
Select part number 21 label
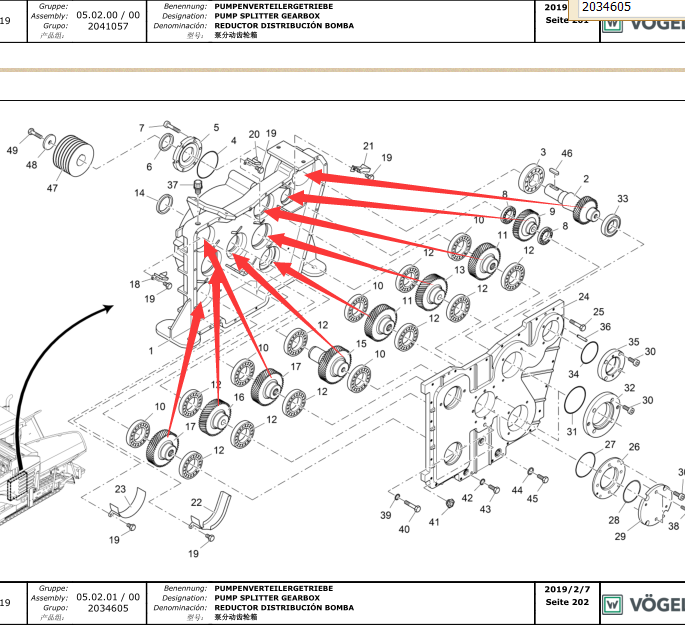[368, 146]
